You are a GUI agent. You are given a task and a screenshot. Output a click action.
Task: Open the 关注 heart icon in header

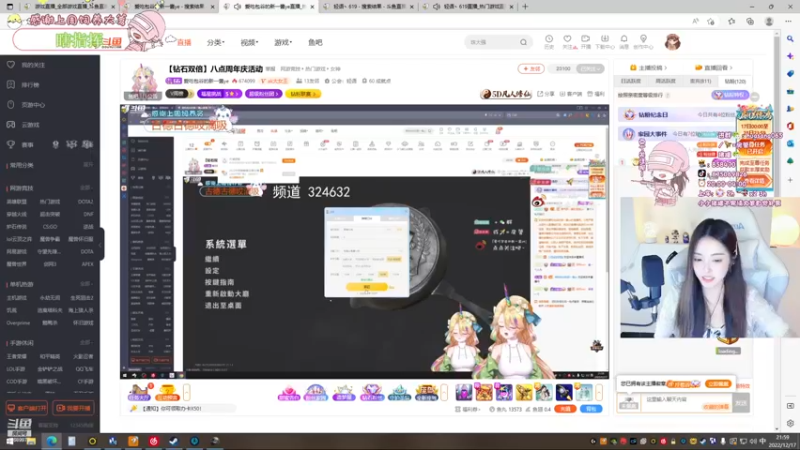tap(567, 42)
